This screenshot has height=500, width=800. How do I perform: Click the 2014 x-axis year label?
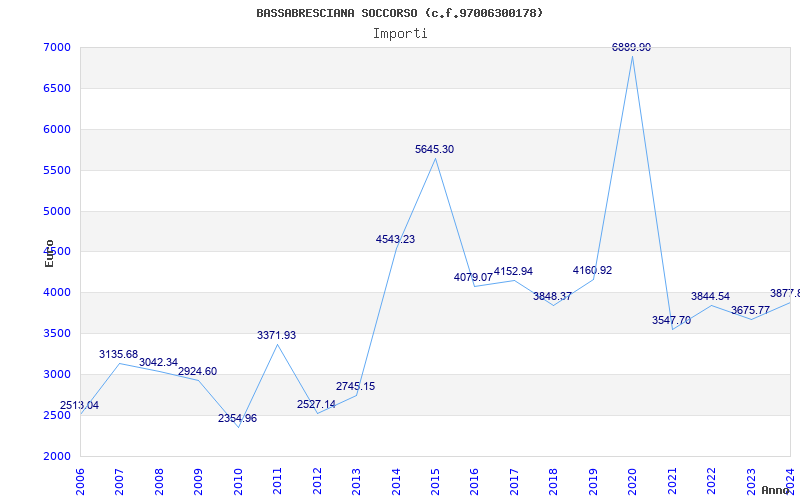[x=396, y=482]
